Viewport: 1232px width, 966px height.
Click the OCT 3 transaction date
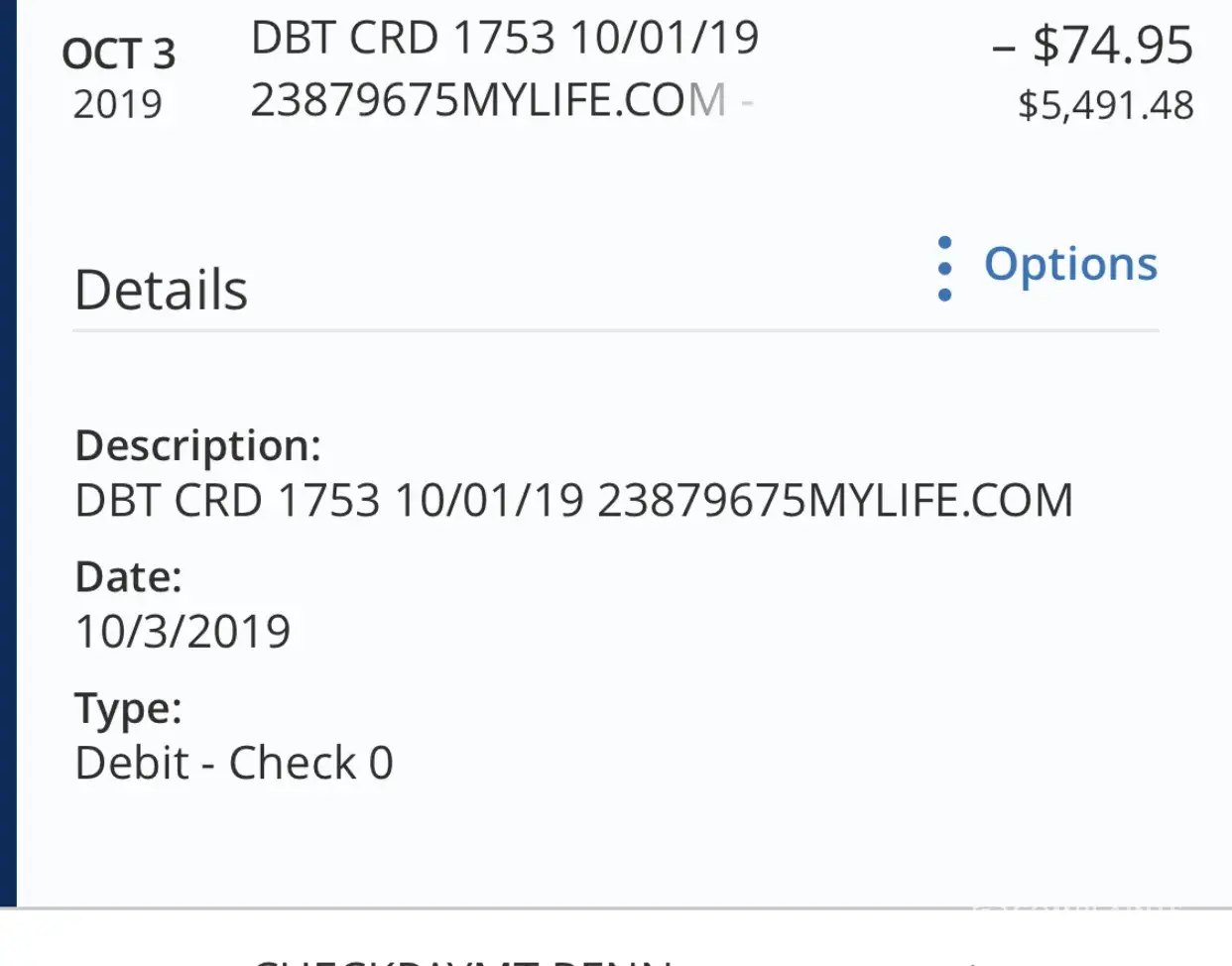click(x=118, y=54)
